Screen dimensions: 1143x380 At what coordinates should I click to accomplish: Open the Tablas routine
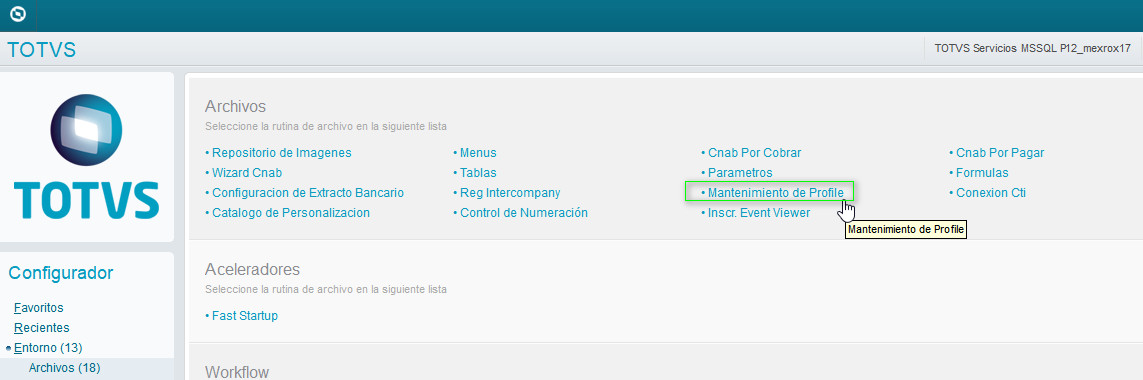coord(475,173)
